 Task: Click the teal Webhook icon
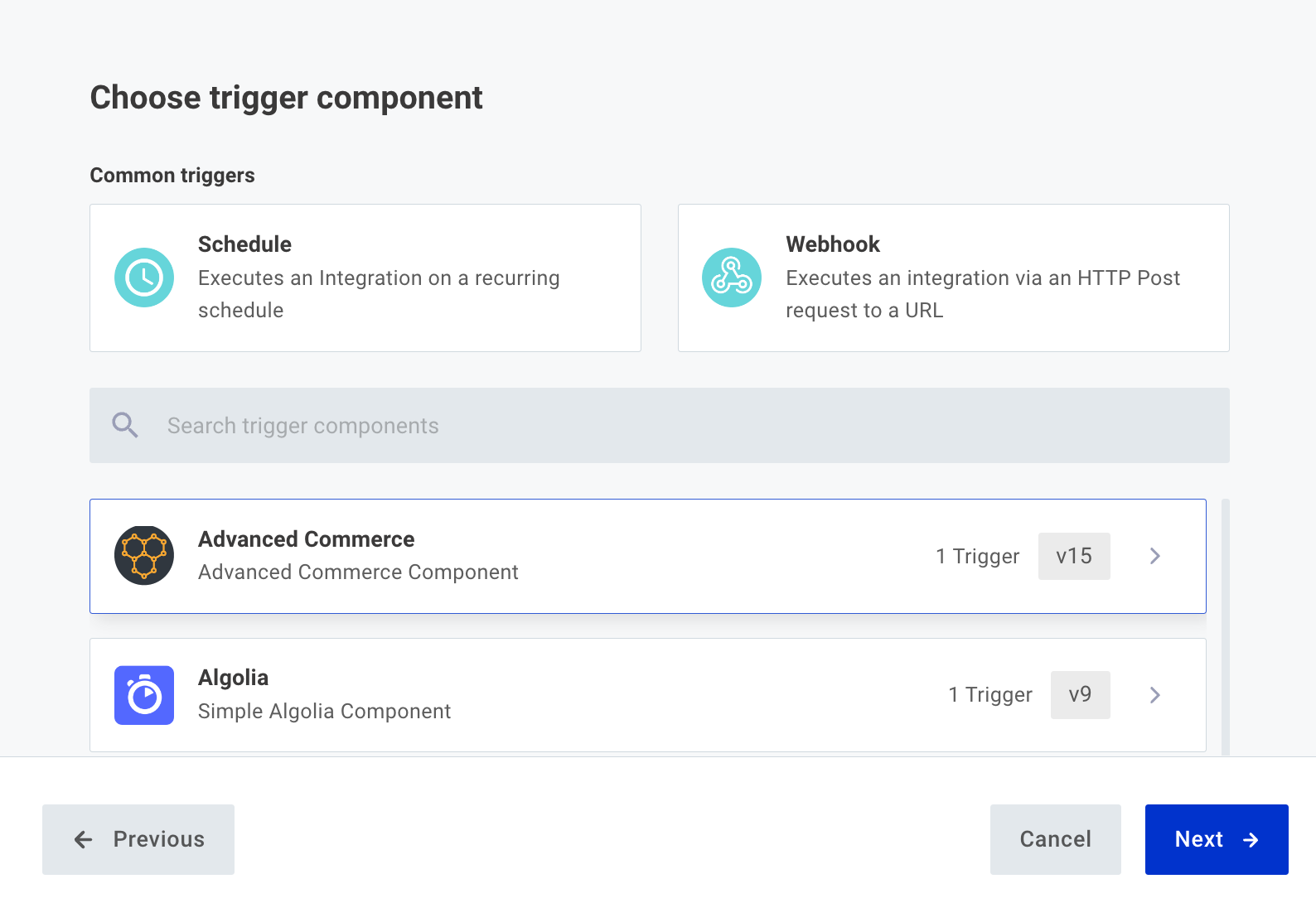pyautogui.click(x=732, y=278)
